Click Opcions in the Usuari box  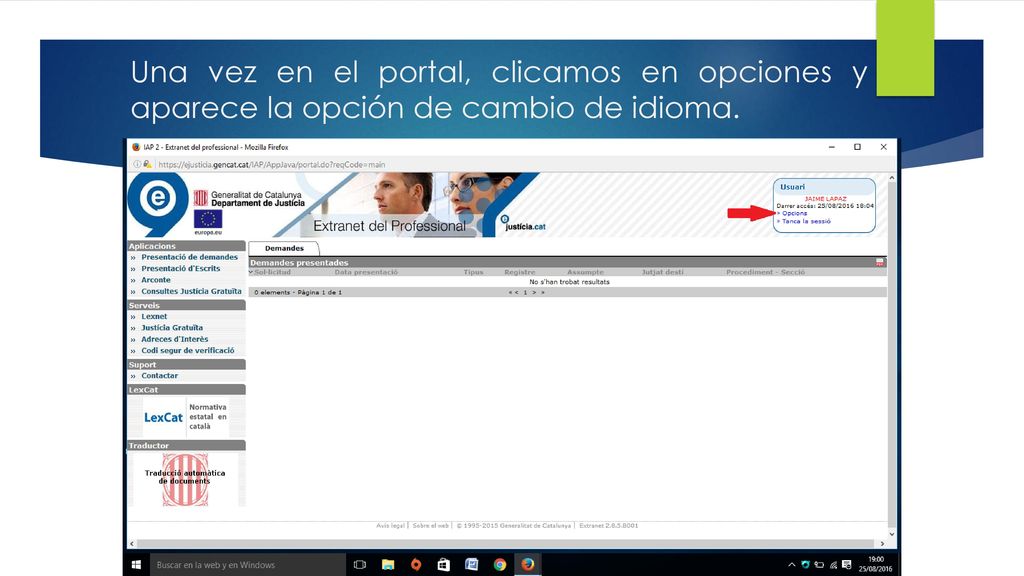tap(794, 214)
